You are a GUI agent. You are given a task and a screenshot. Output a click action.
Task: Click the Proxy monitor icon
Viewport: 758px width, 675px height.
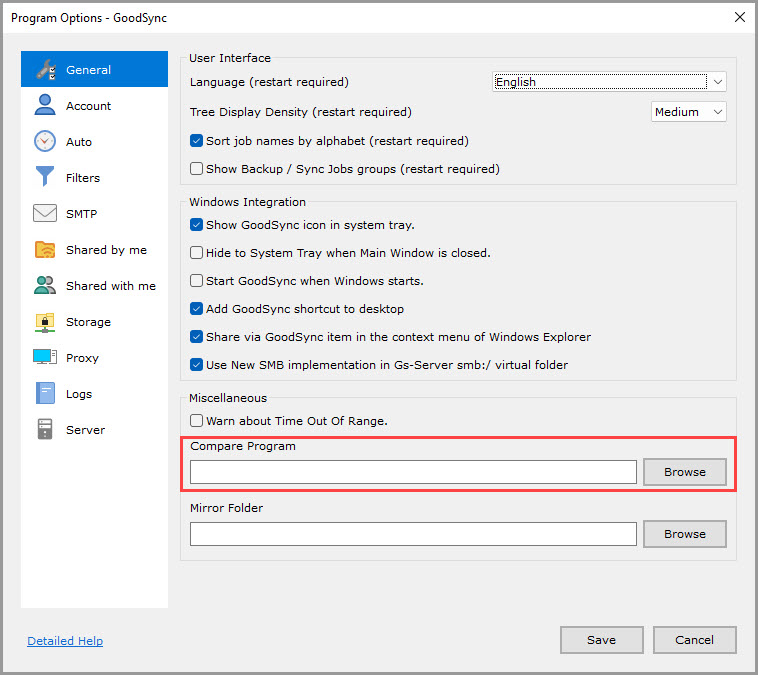pyautogui.click(x=45, y=357)
